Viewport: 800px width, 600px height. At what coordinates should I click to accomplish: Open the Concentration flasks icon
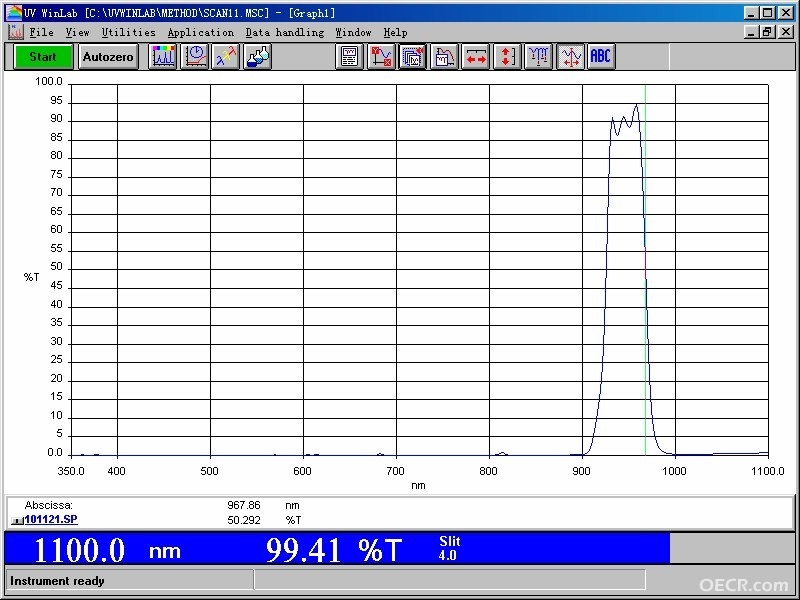(x=257, y=57)
